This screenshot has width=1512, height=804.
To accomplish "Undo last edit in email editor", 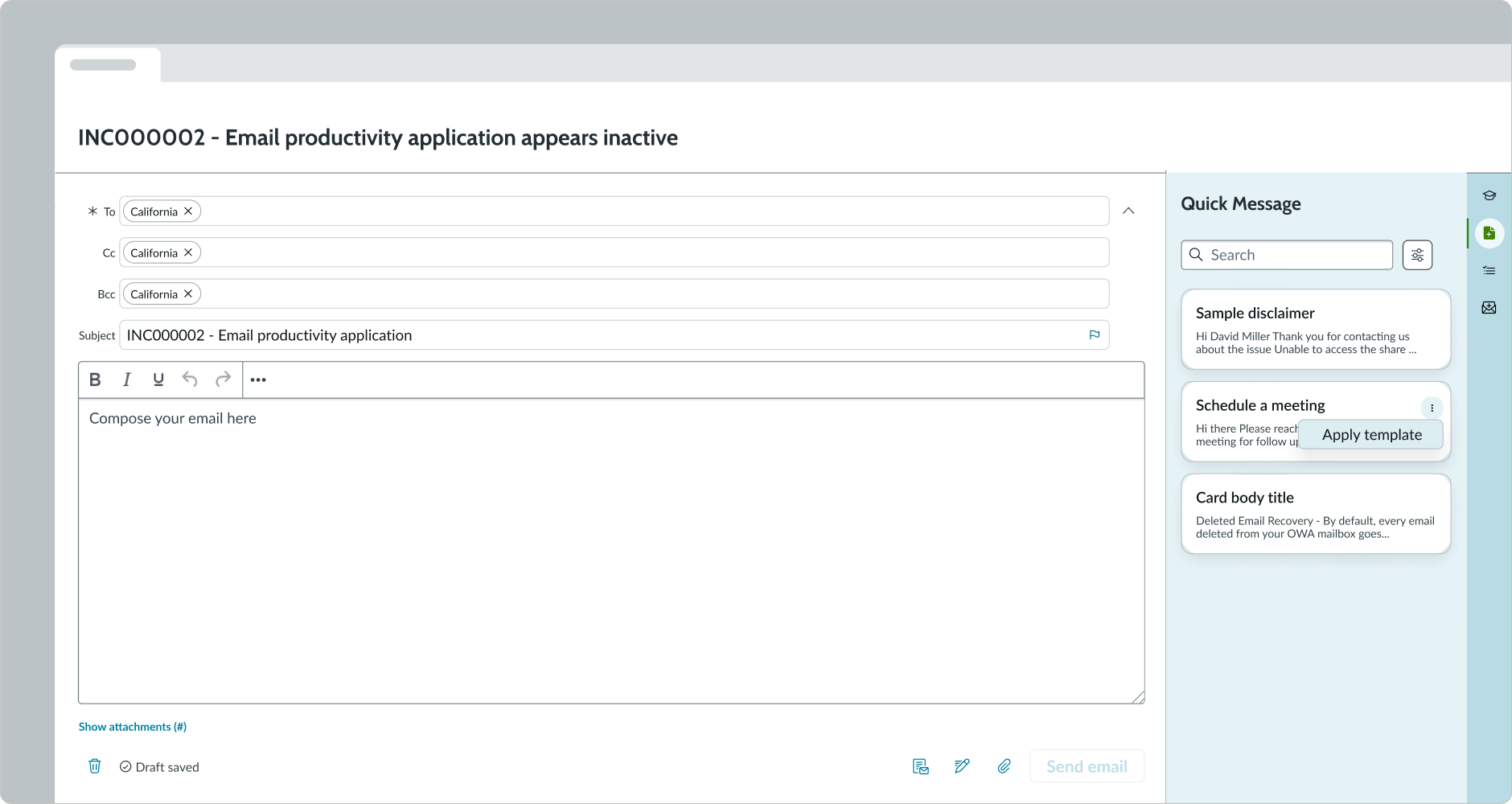I will coord(190,379).
